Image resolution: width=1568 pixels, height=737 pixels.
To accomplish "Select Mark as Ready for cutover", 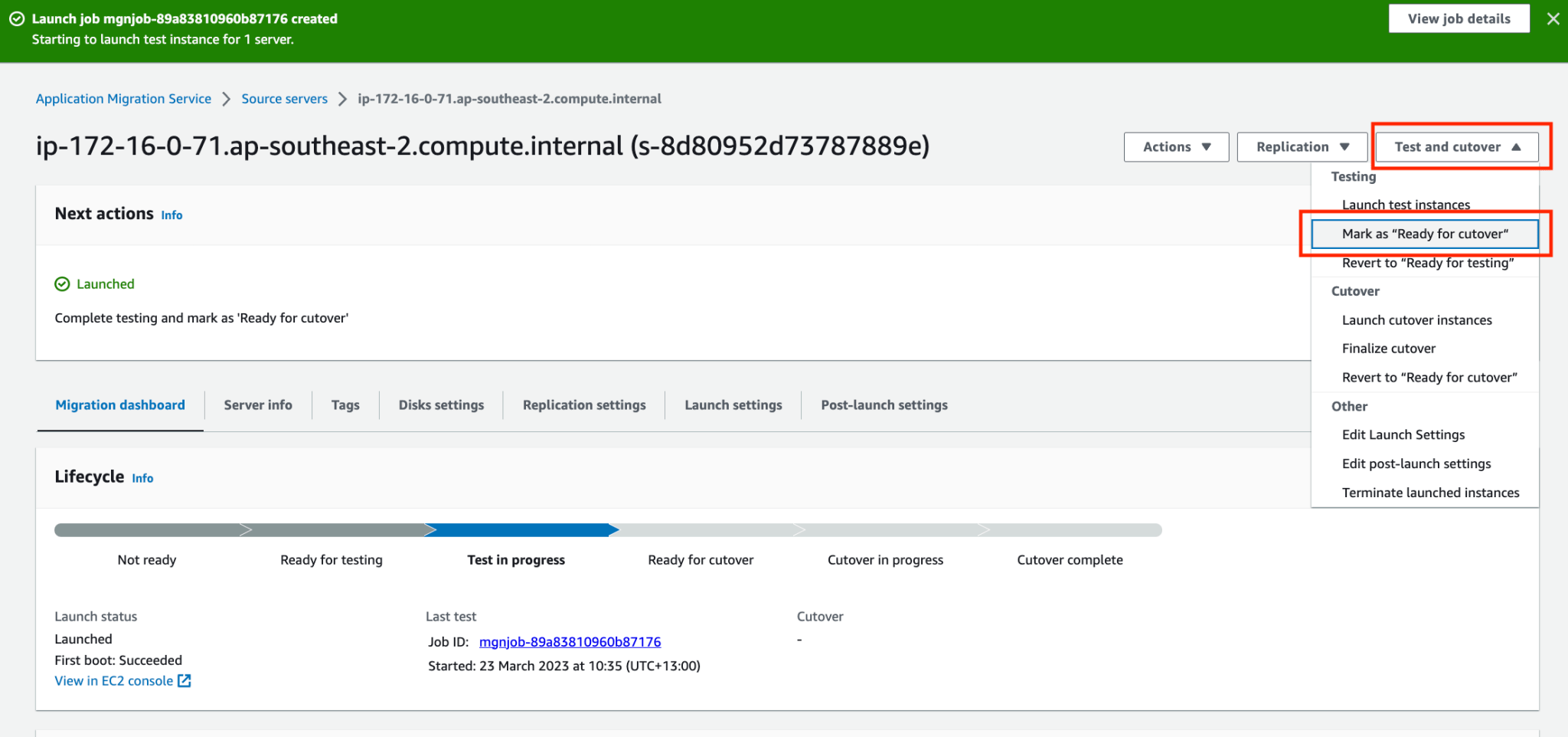I will point(1425,234).
